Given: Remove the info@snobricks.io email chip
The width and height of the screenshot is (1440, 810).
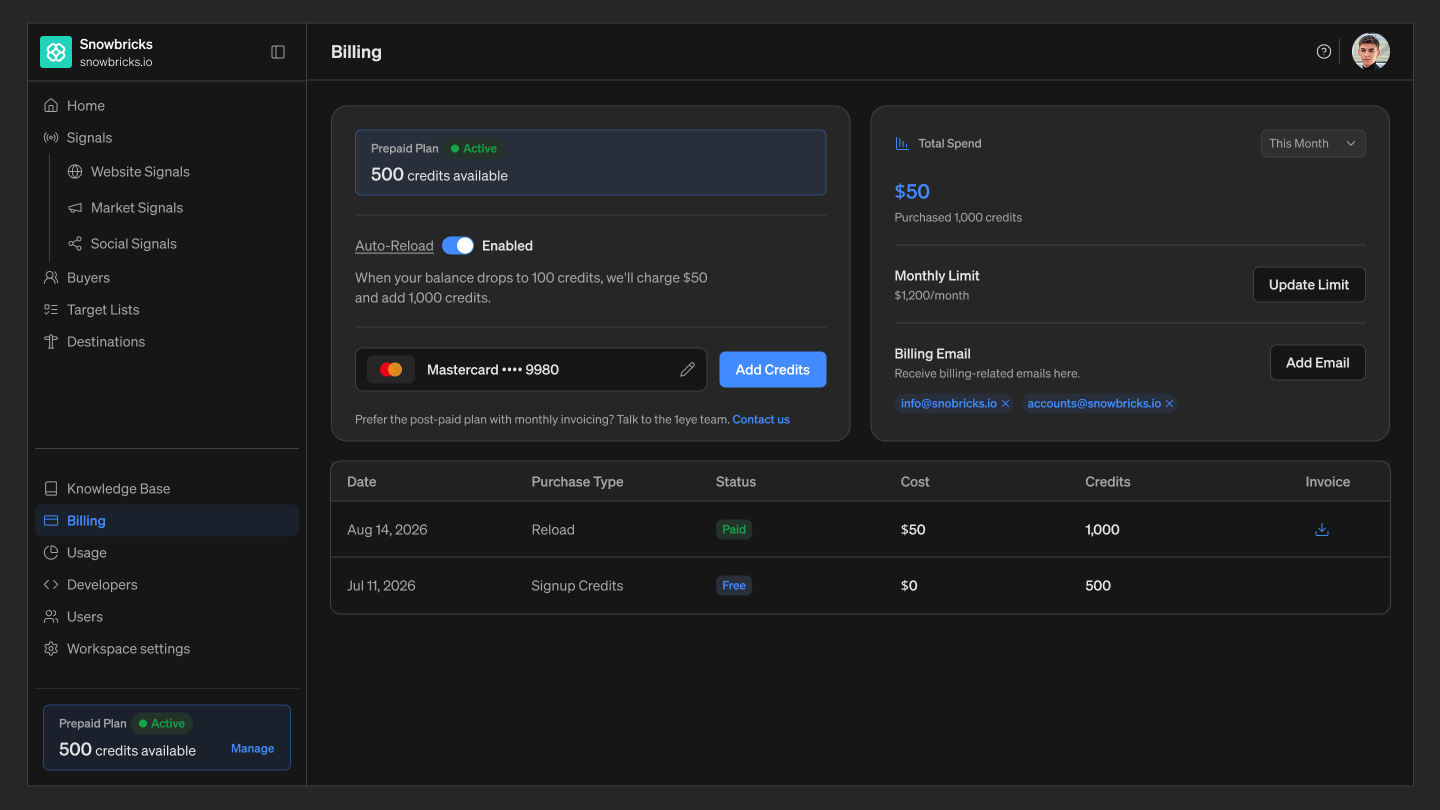Looking at the screenshot, I should 1006,404.
